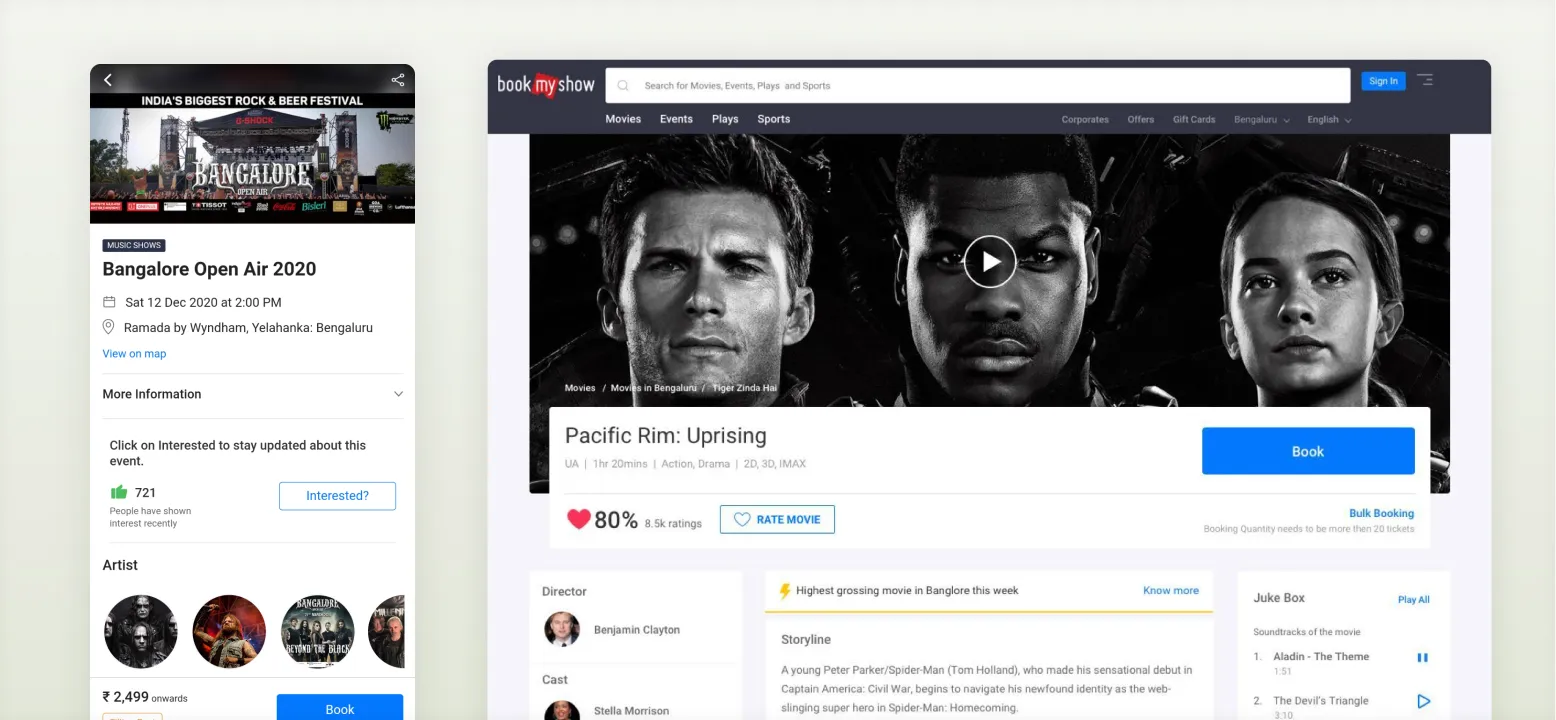Open the second artist's round concert photo
Viewport: 1556px width, 720px height.
(229, 631)
